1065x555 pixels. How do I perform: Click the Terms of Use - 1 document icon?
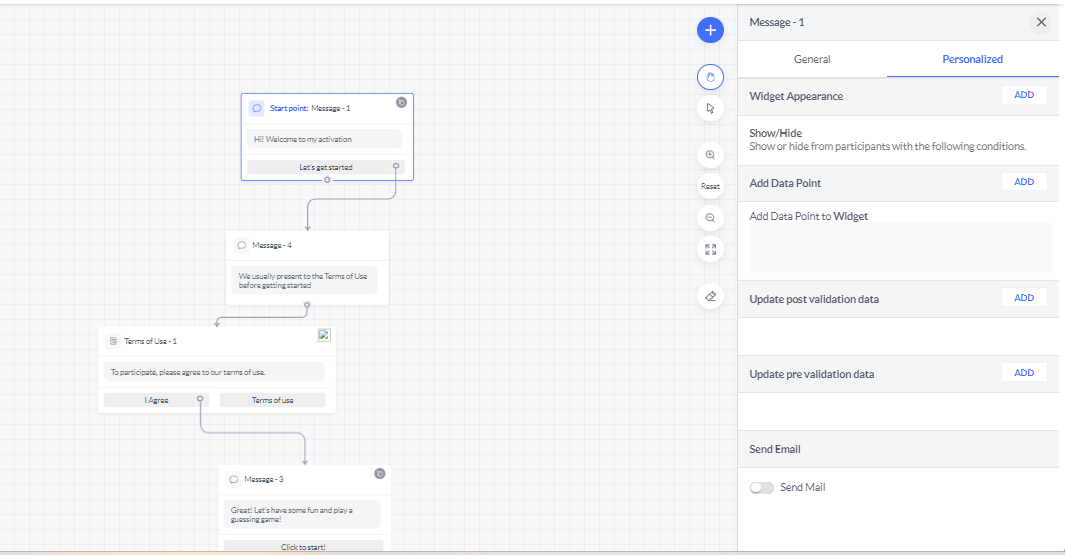113,341
